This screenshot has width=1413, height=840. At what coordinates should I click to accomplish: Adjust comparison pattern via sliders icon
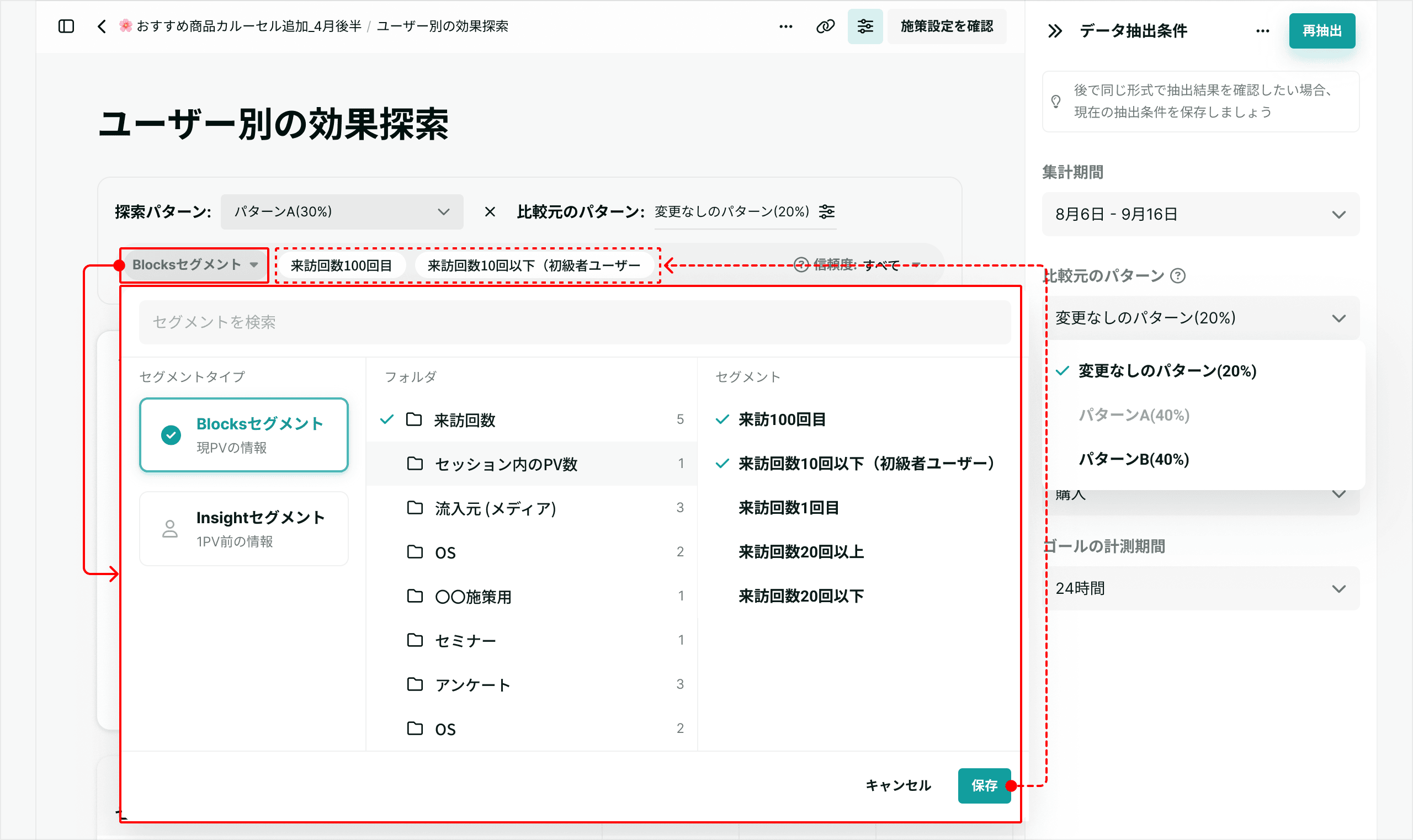(827, 212)
